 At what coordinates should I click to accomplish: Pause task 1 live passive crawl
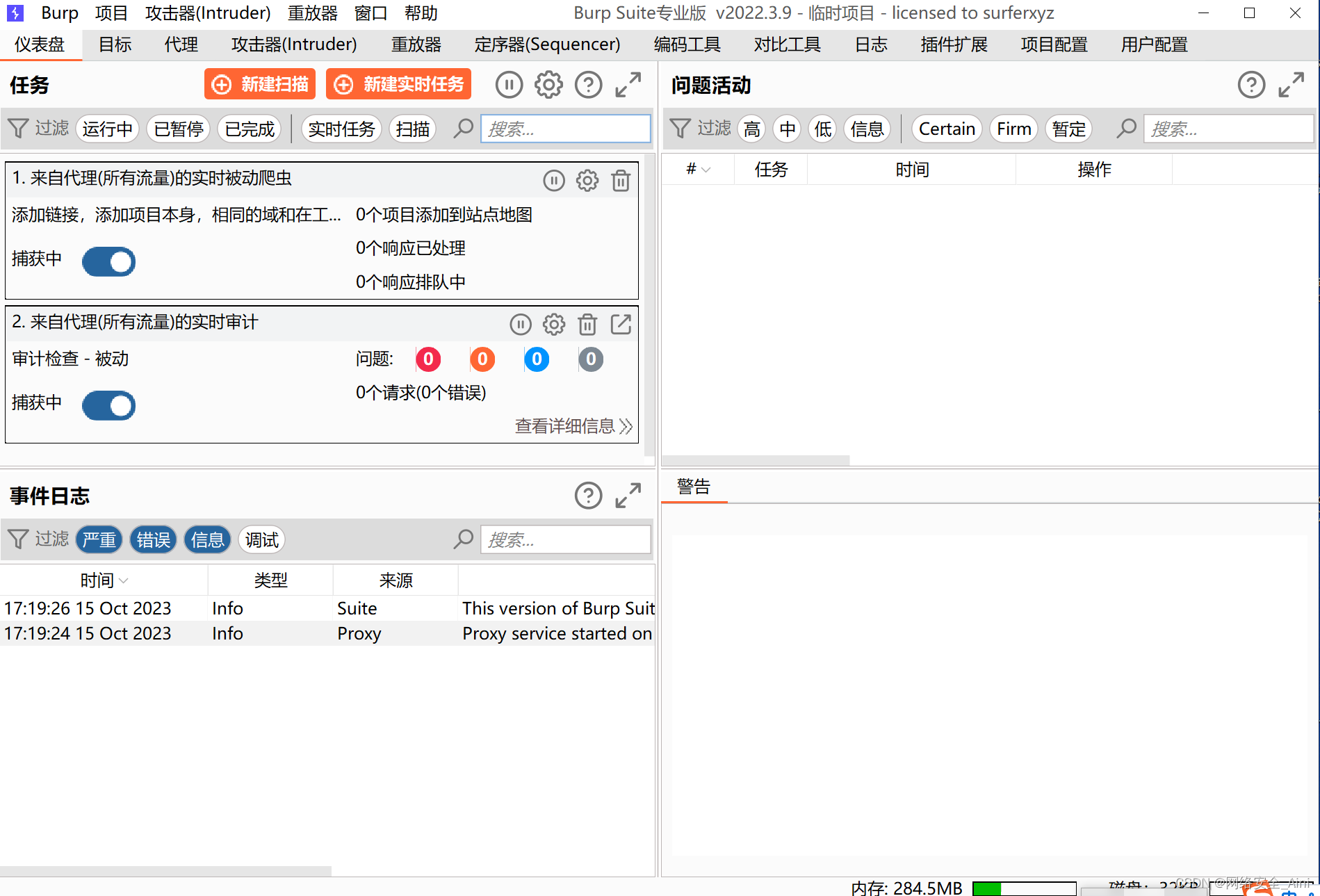[554, 181]
